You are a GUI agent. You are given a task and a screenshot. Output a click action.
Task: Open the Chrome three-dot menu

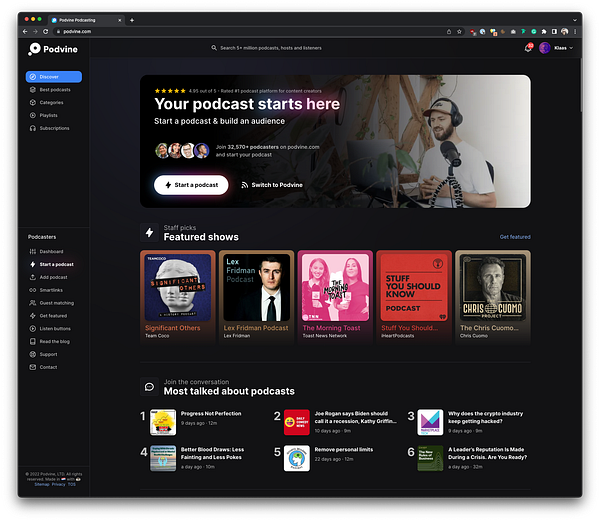(575, 31)
